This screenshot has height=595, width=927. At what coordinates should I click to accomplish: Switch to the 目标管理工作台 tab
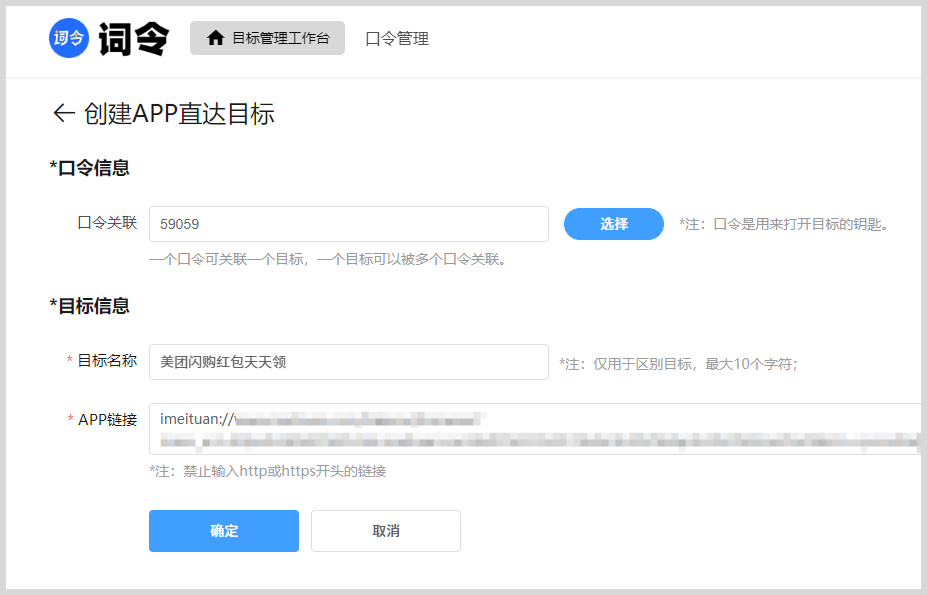267,38
